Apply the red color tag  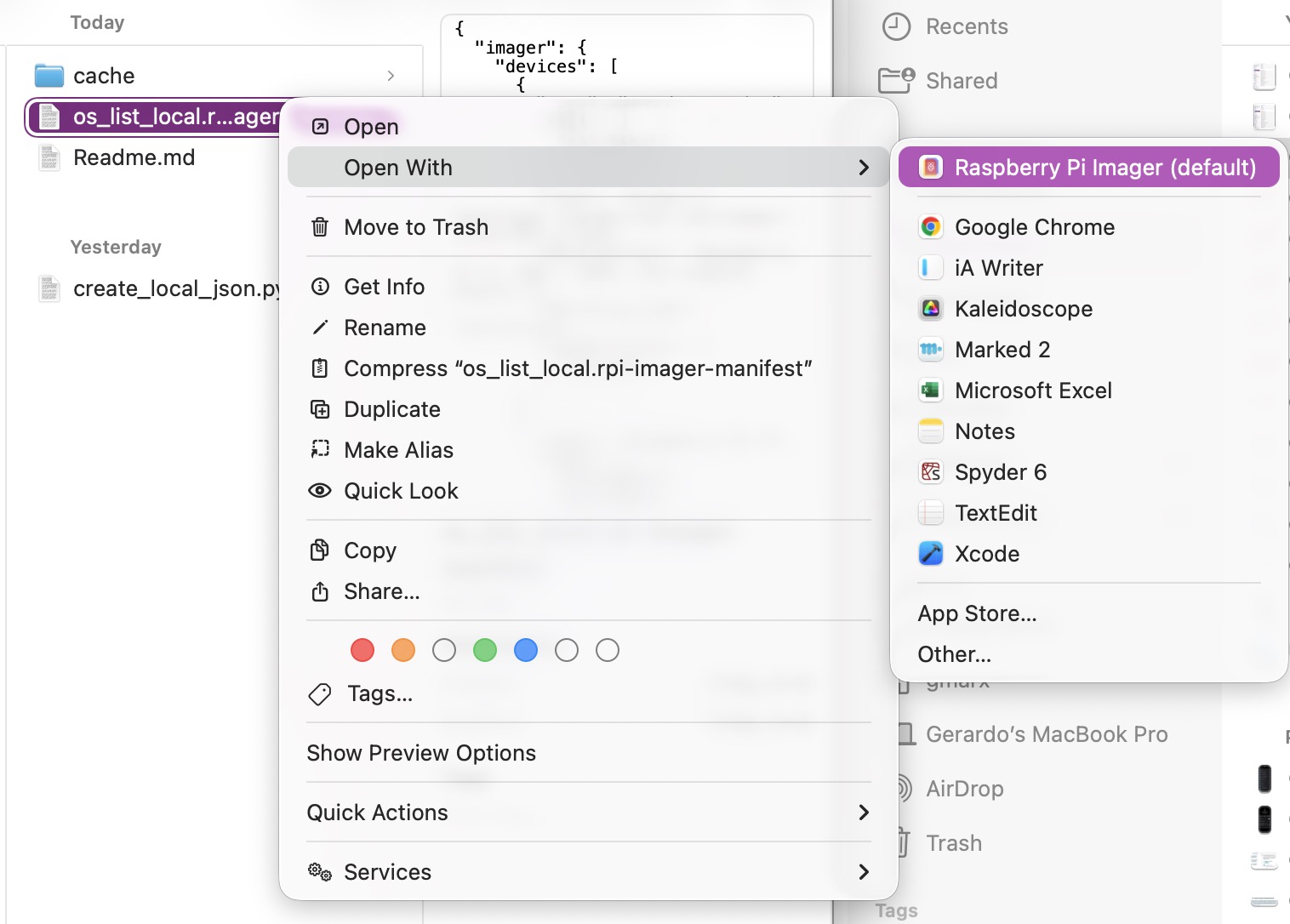[362, 651]
